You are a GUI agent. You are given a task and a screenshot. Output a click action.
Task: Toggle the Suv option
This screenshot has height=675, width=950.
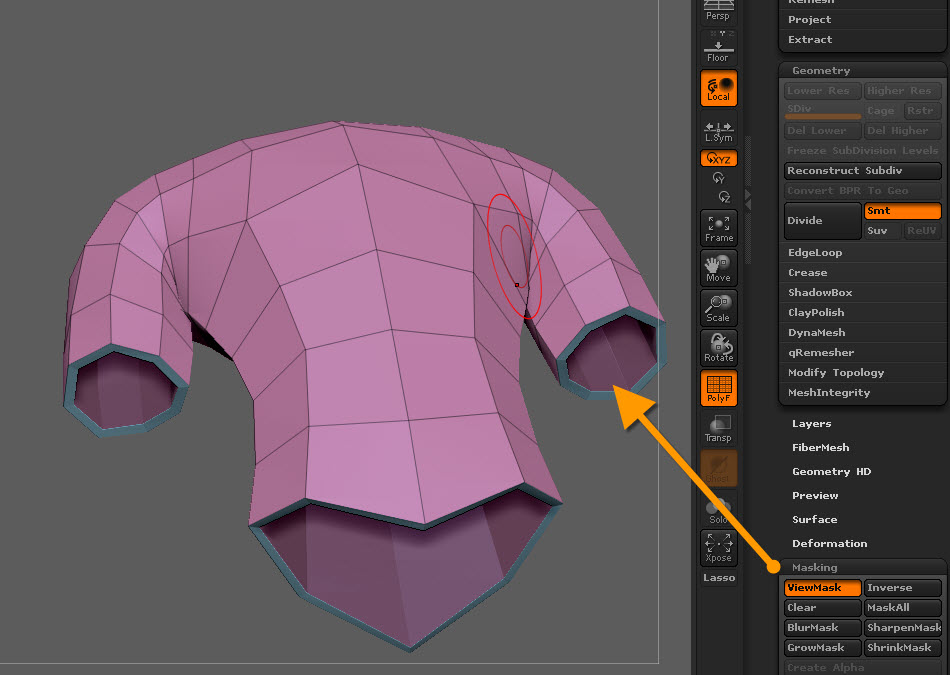882,231
